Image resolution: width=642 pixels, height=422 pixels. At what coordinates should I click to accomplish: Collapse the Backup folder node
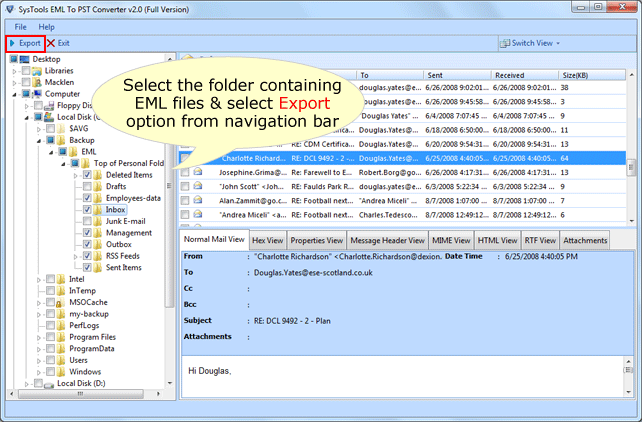coord(39,141)
